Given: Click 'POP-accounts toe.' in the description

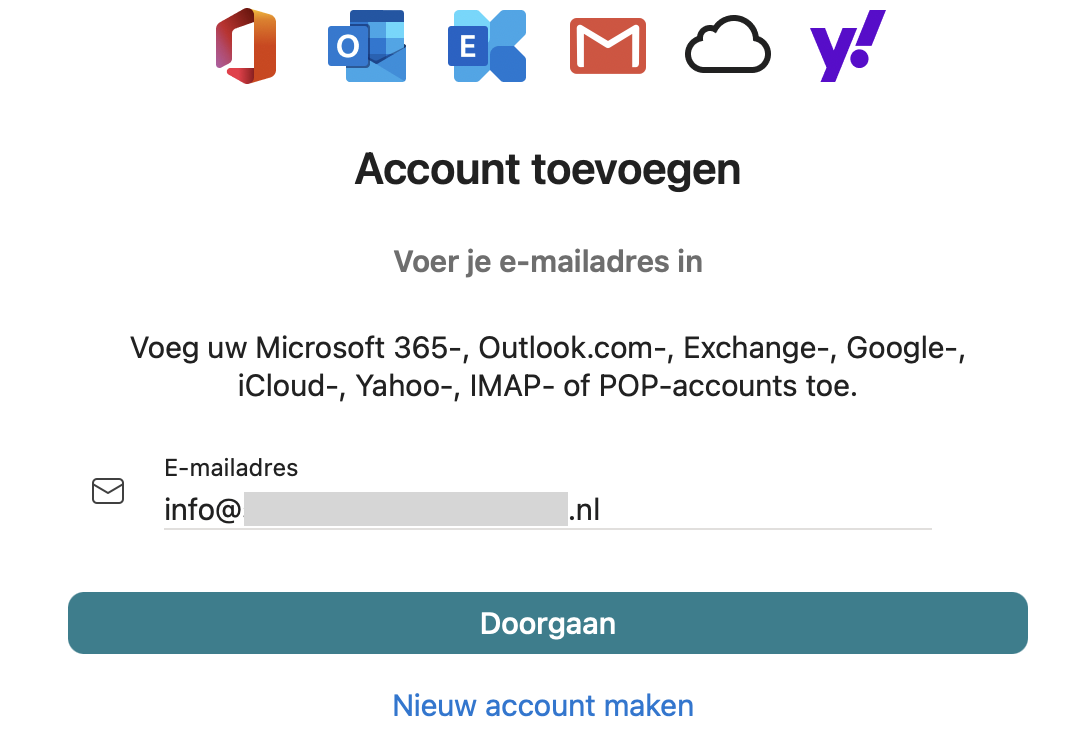Looking at the screenshot, I should tap(728, 386).
